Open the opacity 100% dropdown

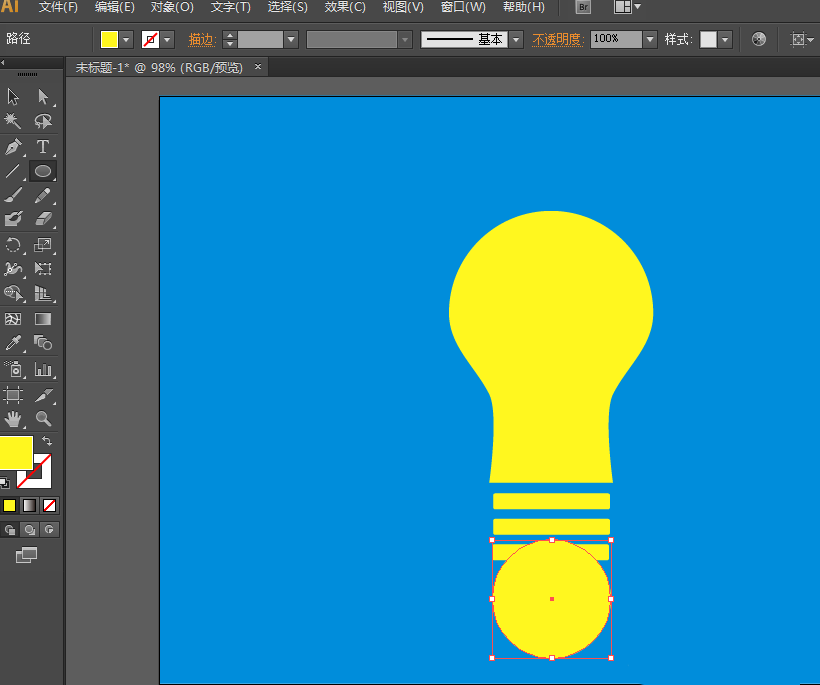[x=650, y=40]
